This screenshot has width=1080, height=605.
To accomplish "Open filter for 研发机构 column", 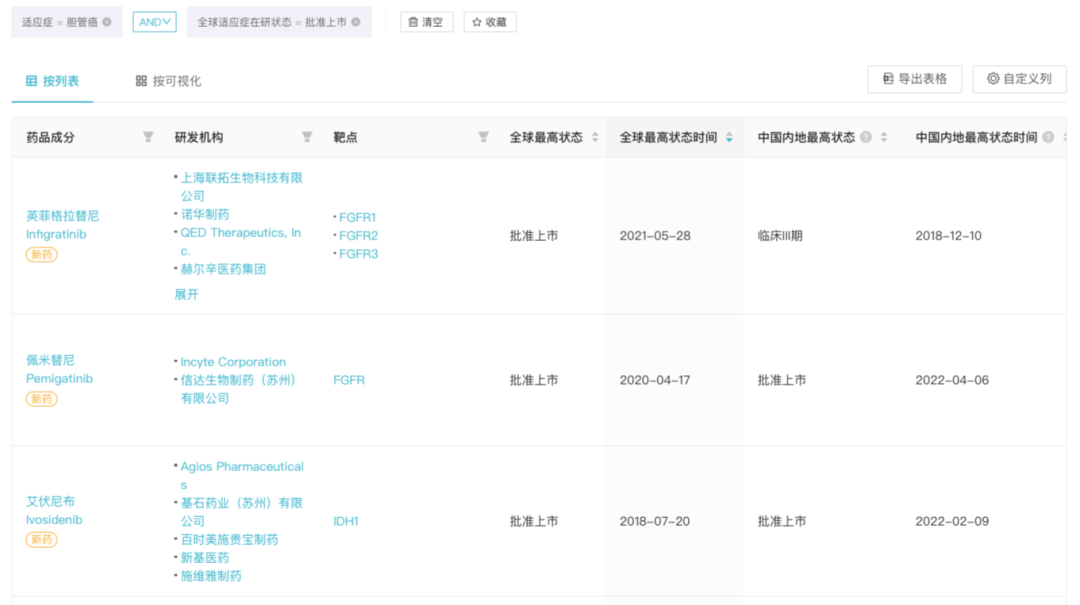I will [307, 137].
